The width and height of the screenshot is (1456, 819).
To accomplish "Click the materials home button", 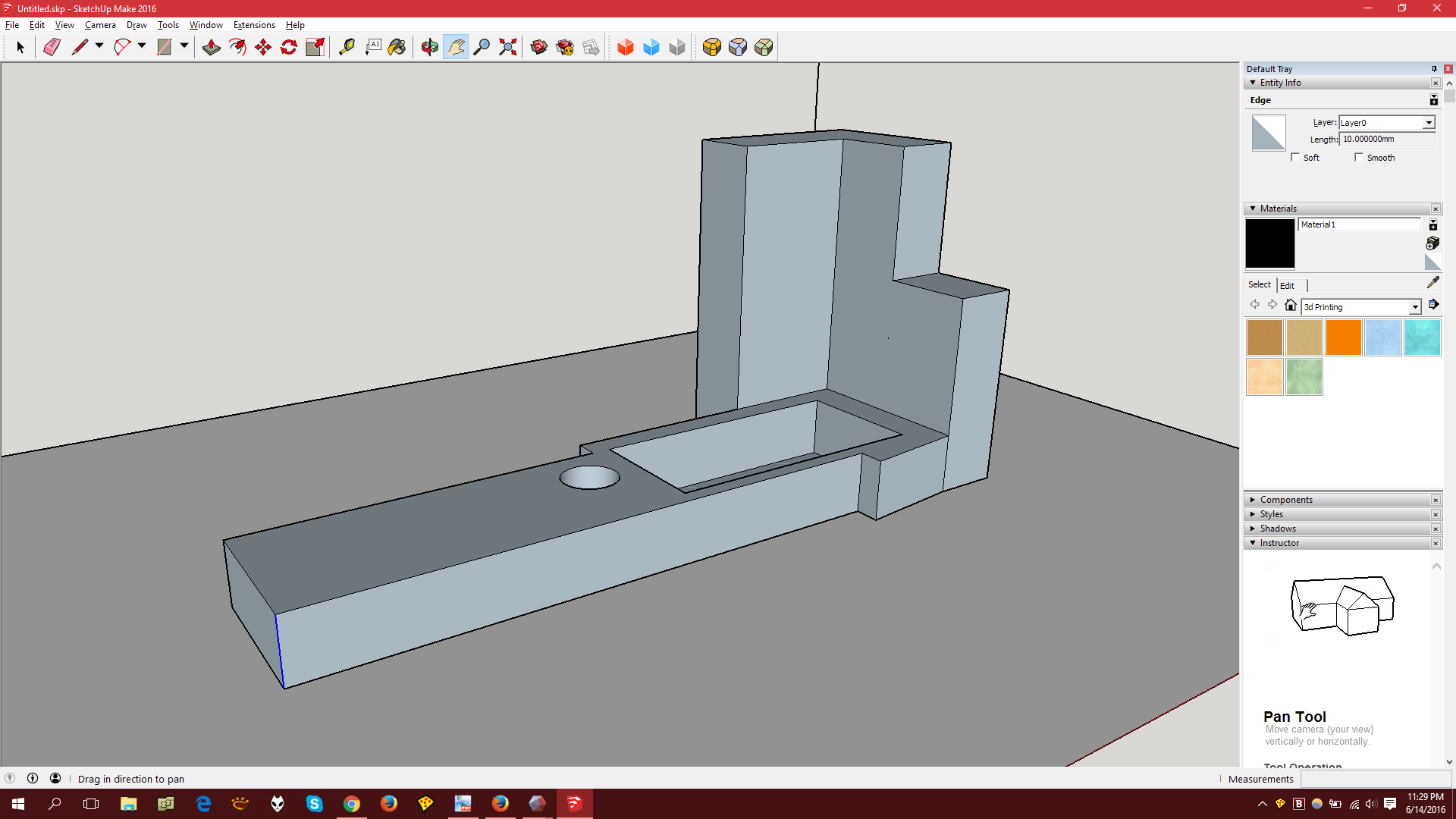I will [x=1291, y=305].
